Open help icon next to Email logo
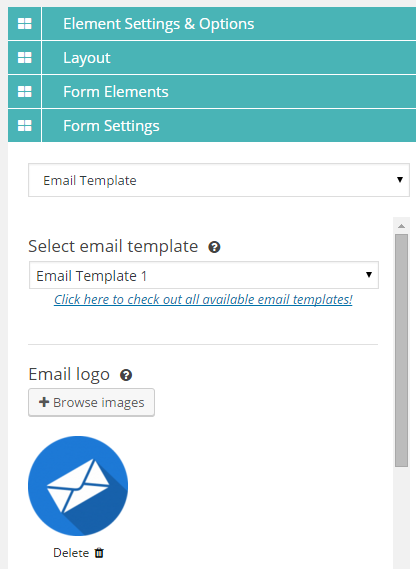 click(126, 375)
